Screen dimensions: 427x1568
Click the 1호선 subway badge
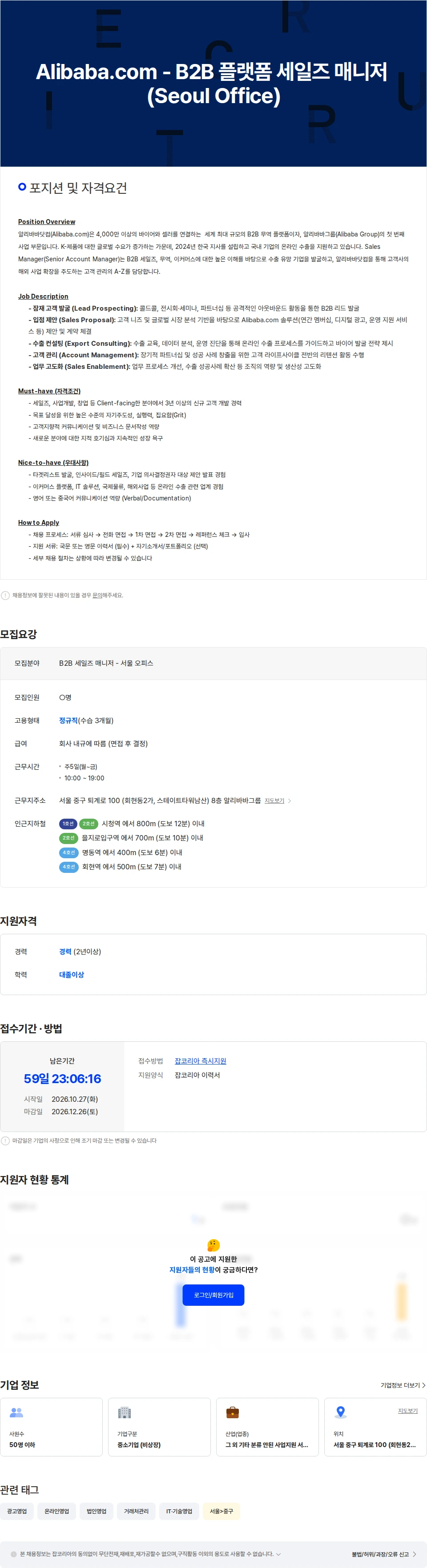[68, 824]
